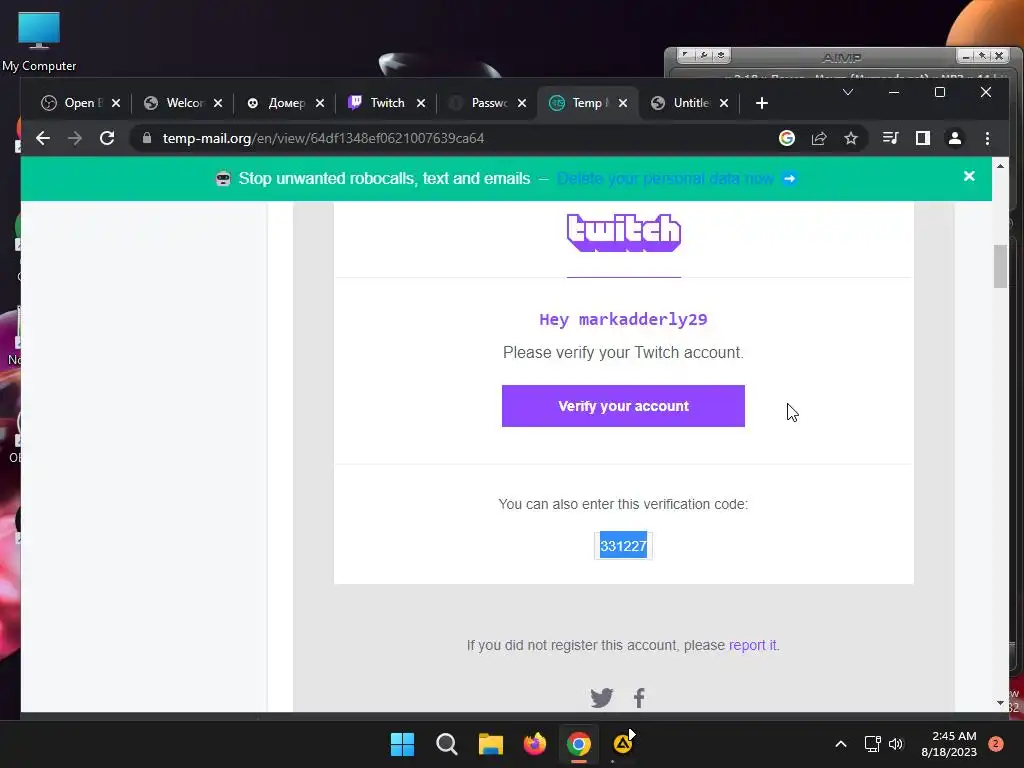Switch to the Password tab

coord(480,103)
